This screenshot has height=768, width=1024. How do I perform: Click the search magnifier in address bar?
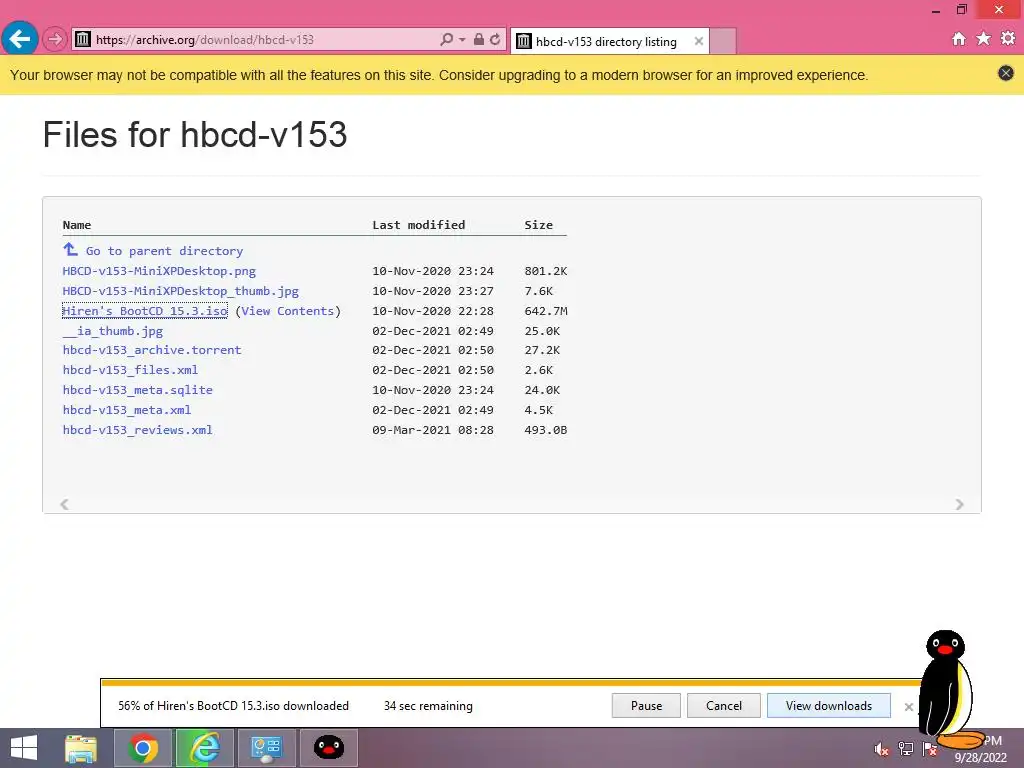coord(446,40)
